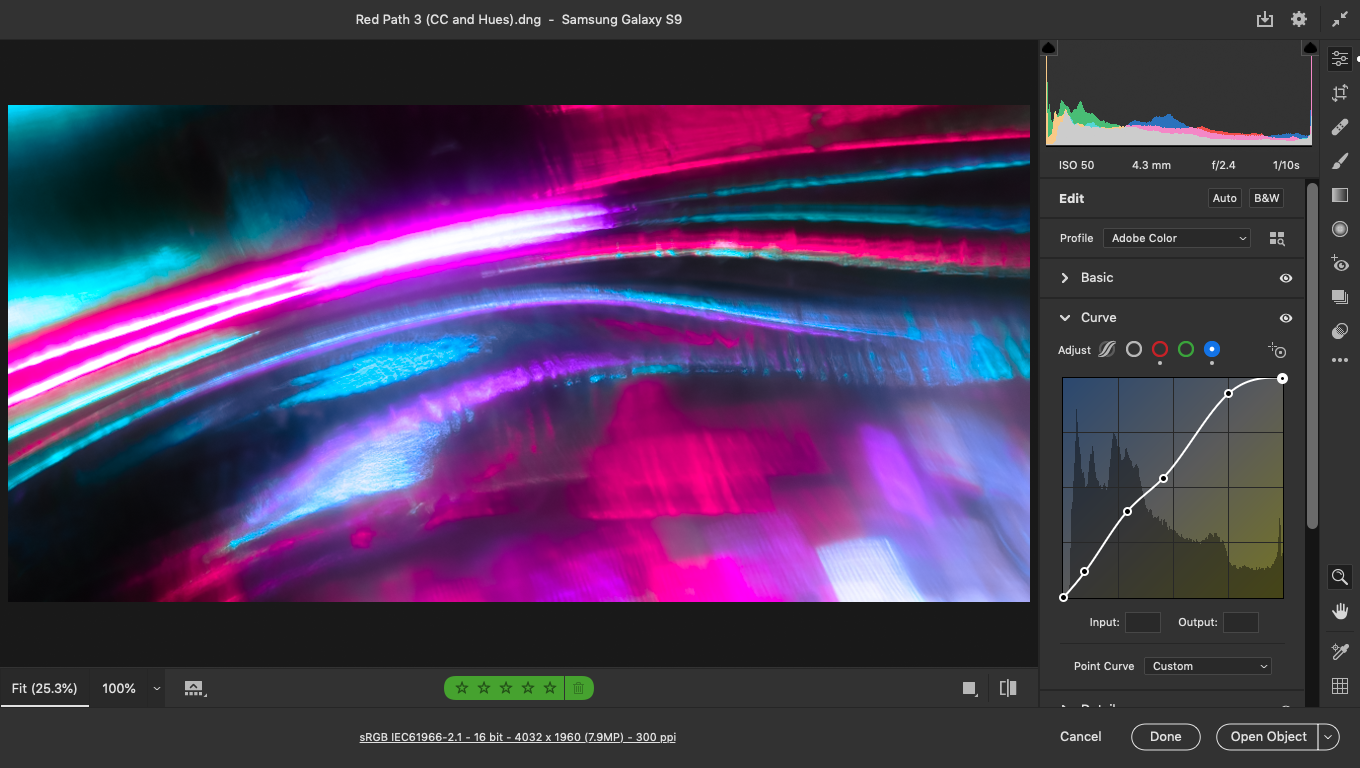
Task: Toggle full screen mode arrows
Action: click(1340, 19)
